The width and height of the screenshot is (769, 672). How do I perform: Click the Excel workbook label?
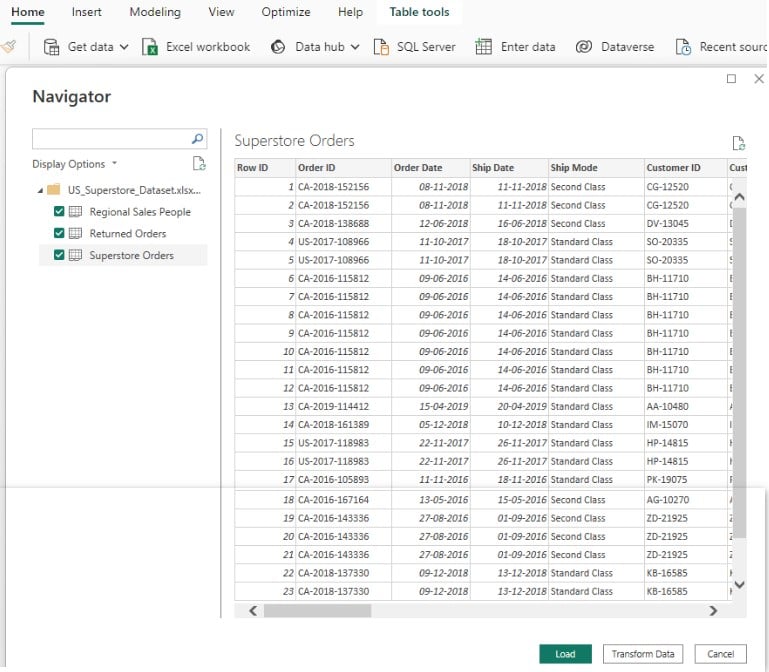pyautogui.click(x=208, y=47)
